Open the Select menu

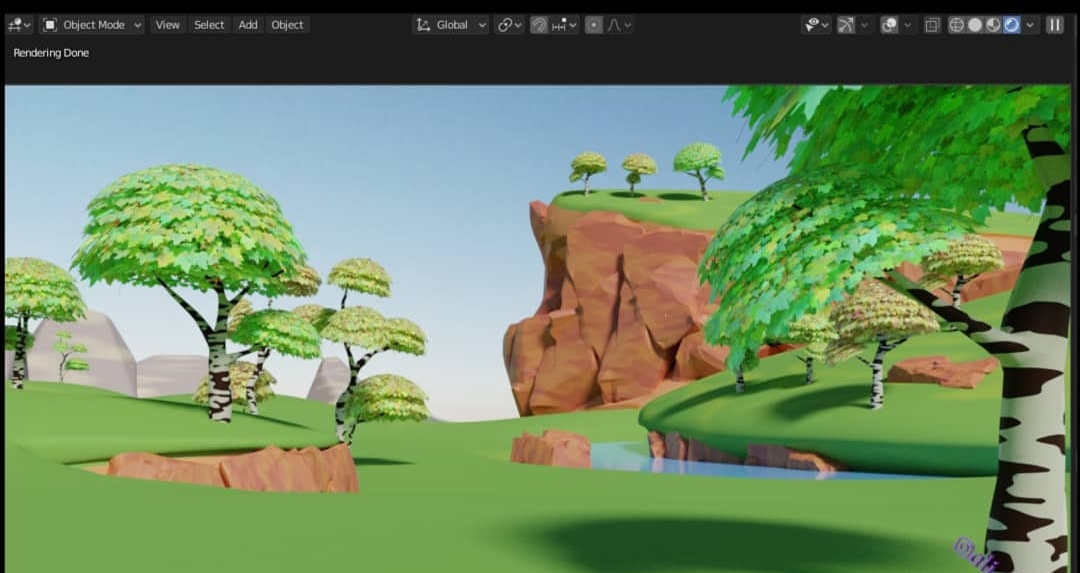click(x=209, y=25)
